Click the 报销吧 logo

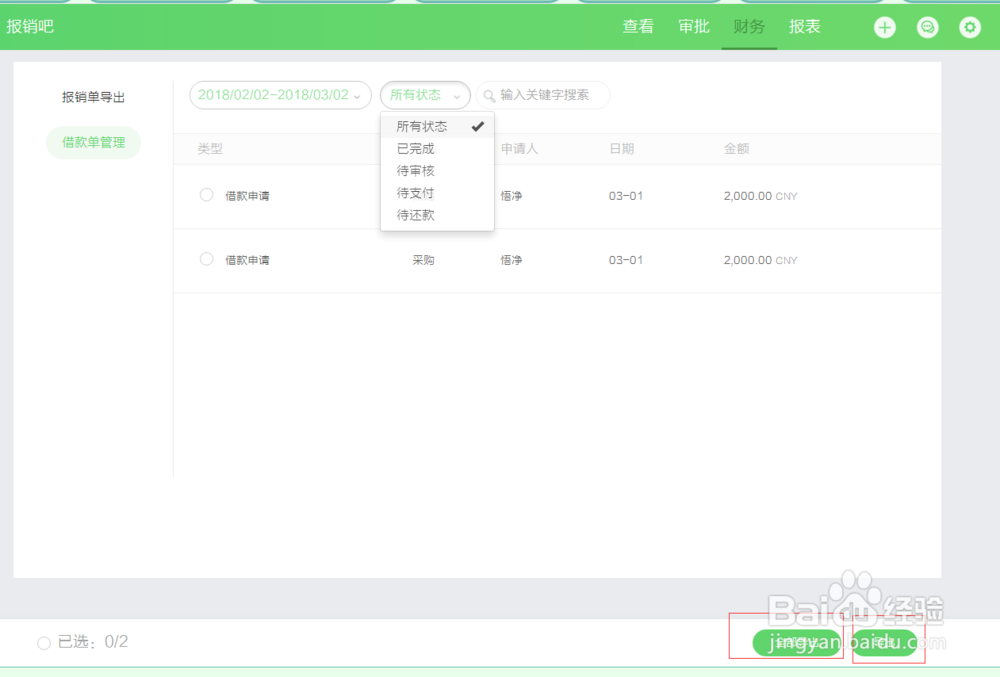coord(30,27)
